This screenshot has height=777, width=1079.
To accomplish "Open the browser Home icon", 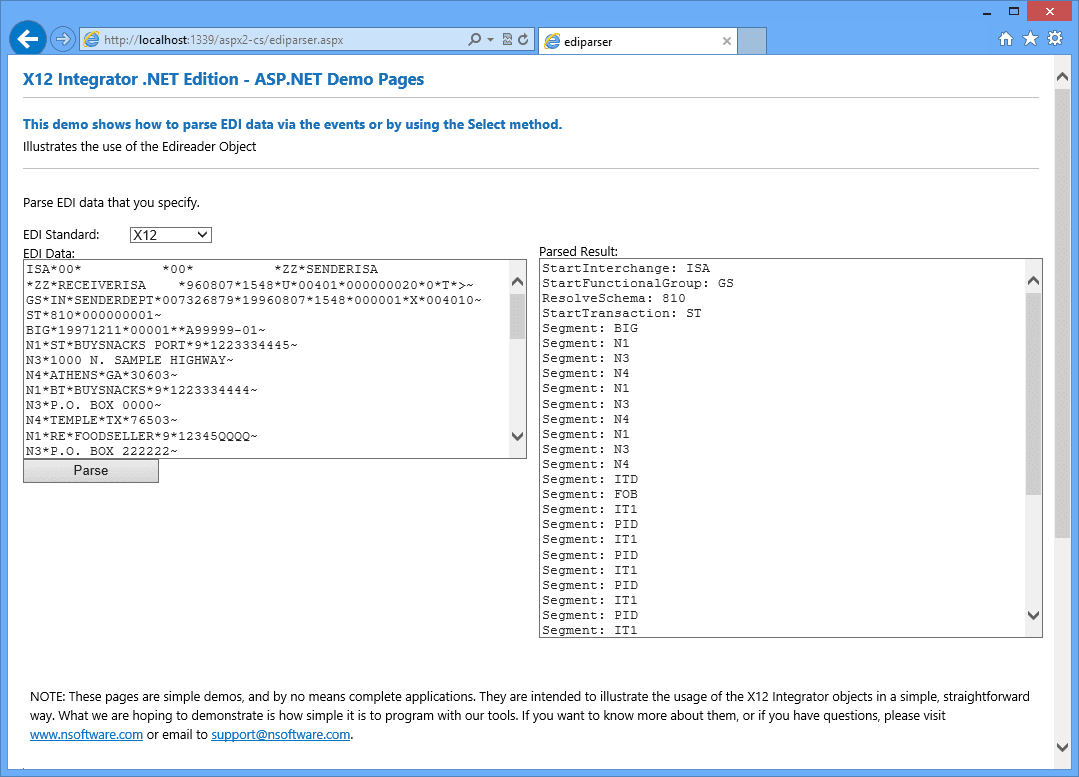I will [x=1006, y=39].
